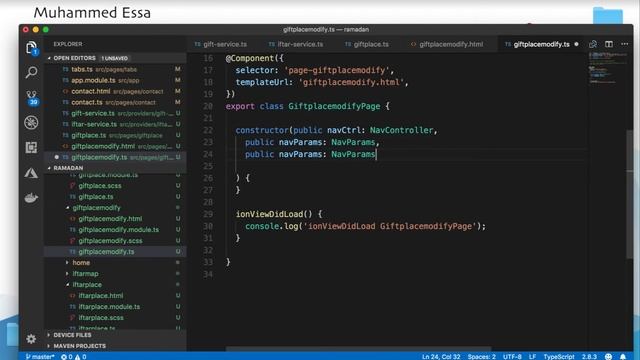Switch to the gift-service.ts tab
This screenshot has width=640, height=360.
tap(221, 44)
